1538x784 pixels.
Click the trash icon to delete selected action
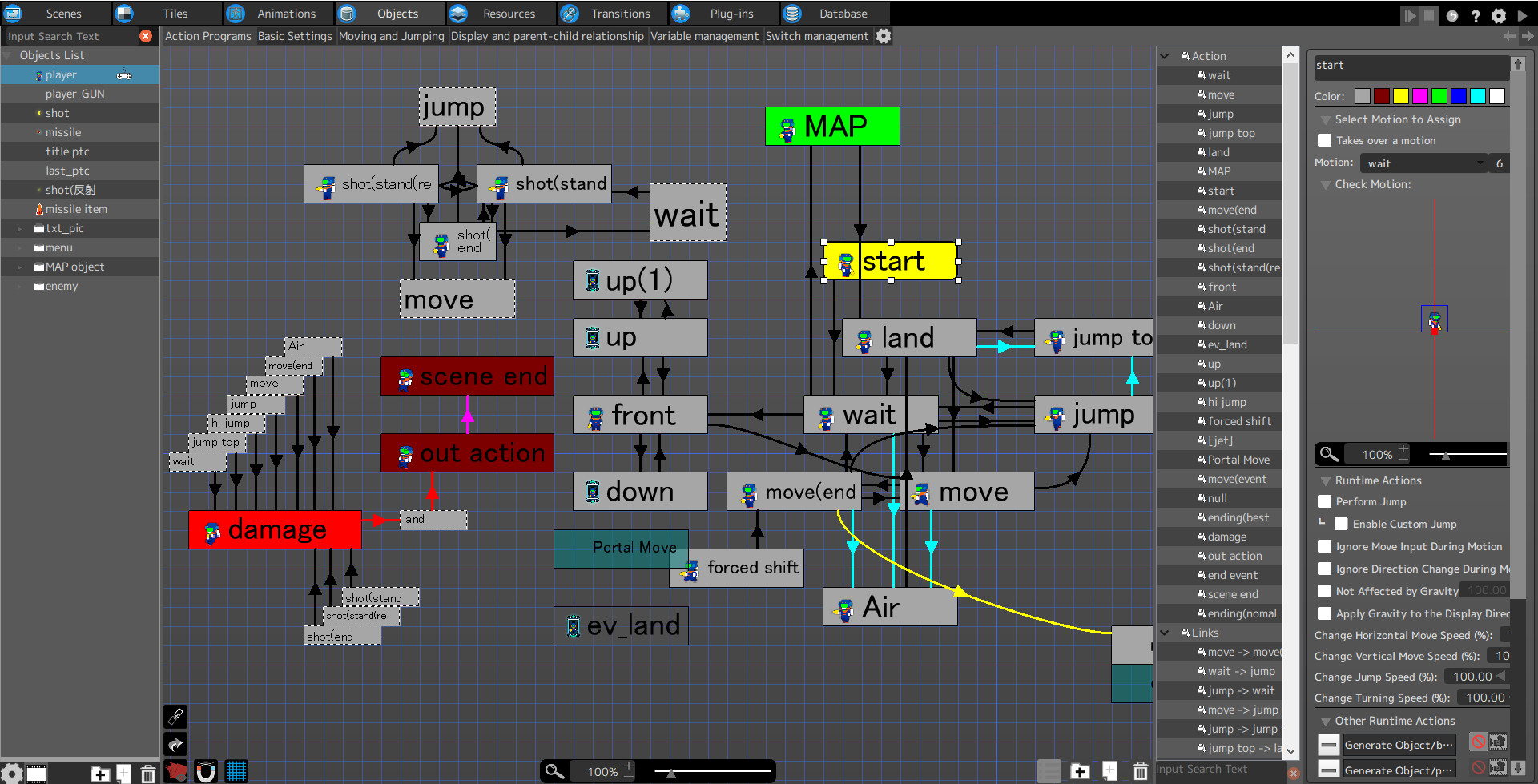click(1141, 771)
